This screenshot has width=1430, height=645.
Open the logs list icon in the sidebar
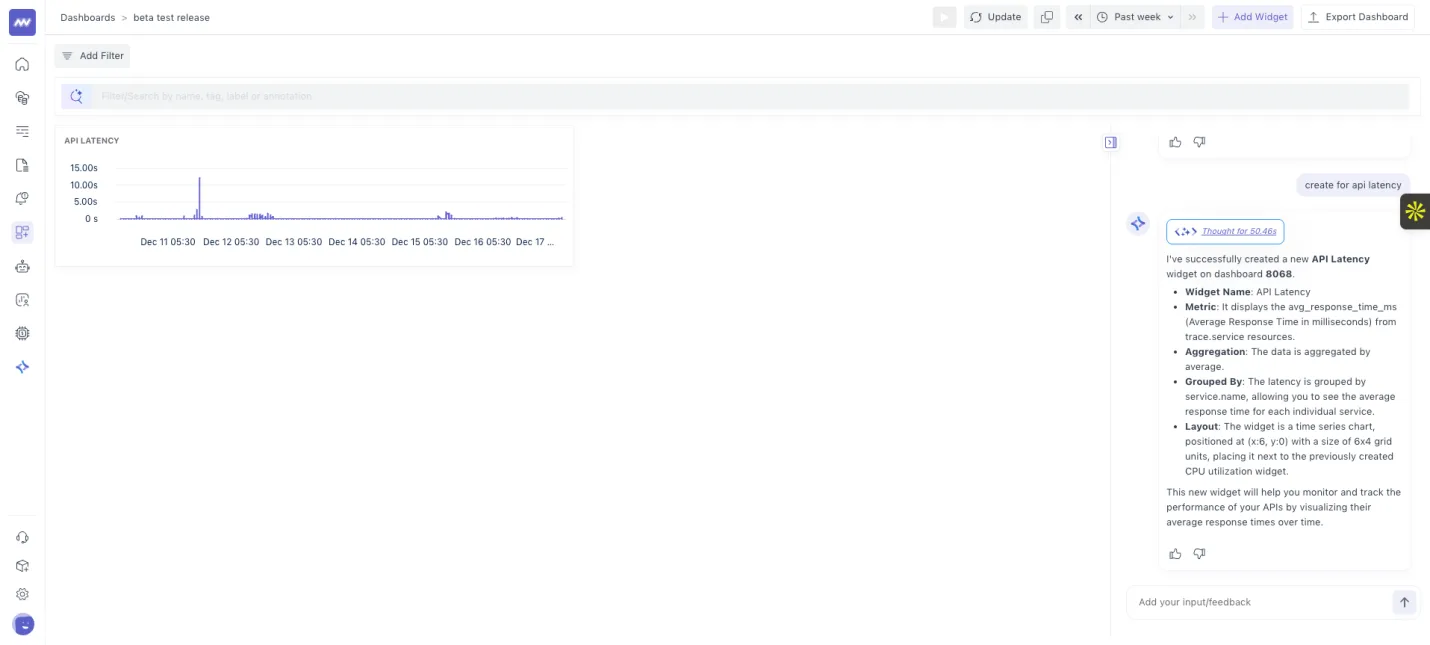[x=22, y=131]
